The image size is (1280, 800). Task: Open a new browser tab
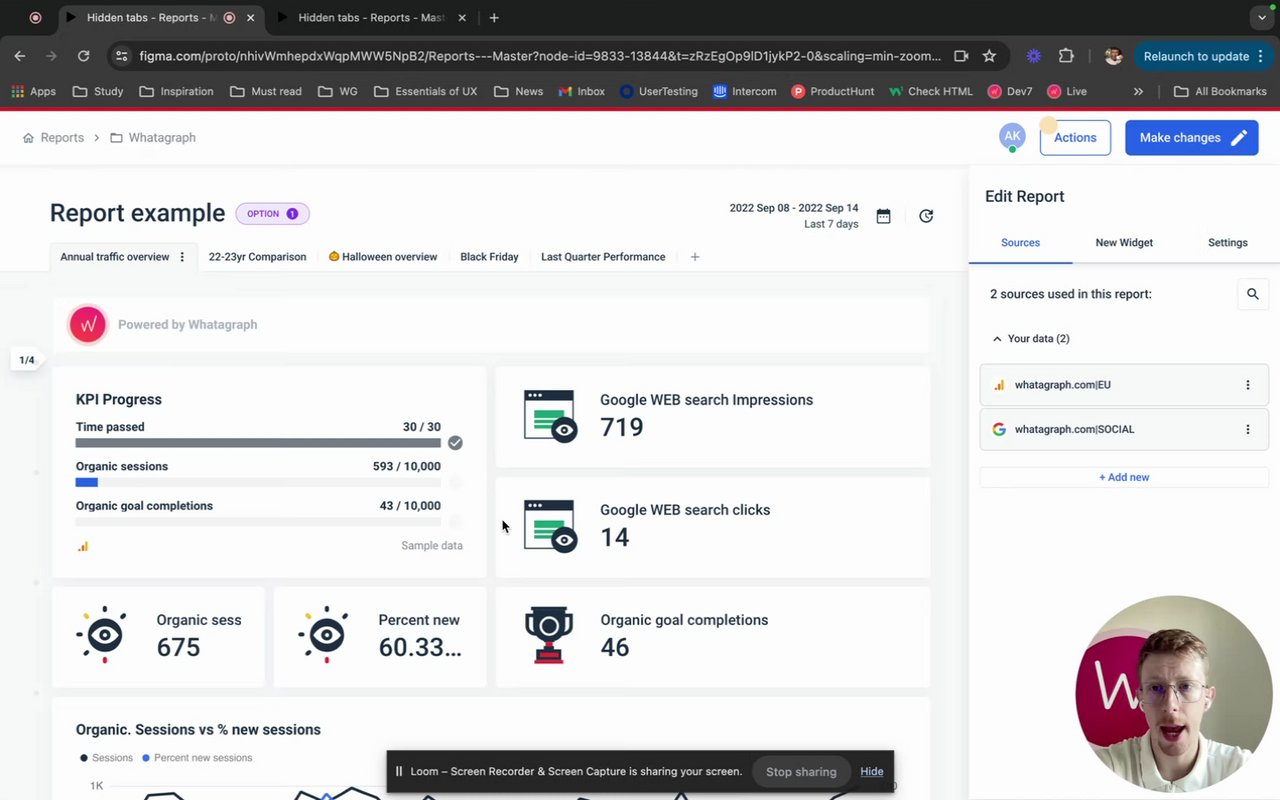494,17
